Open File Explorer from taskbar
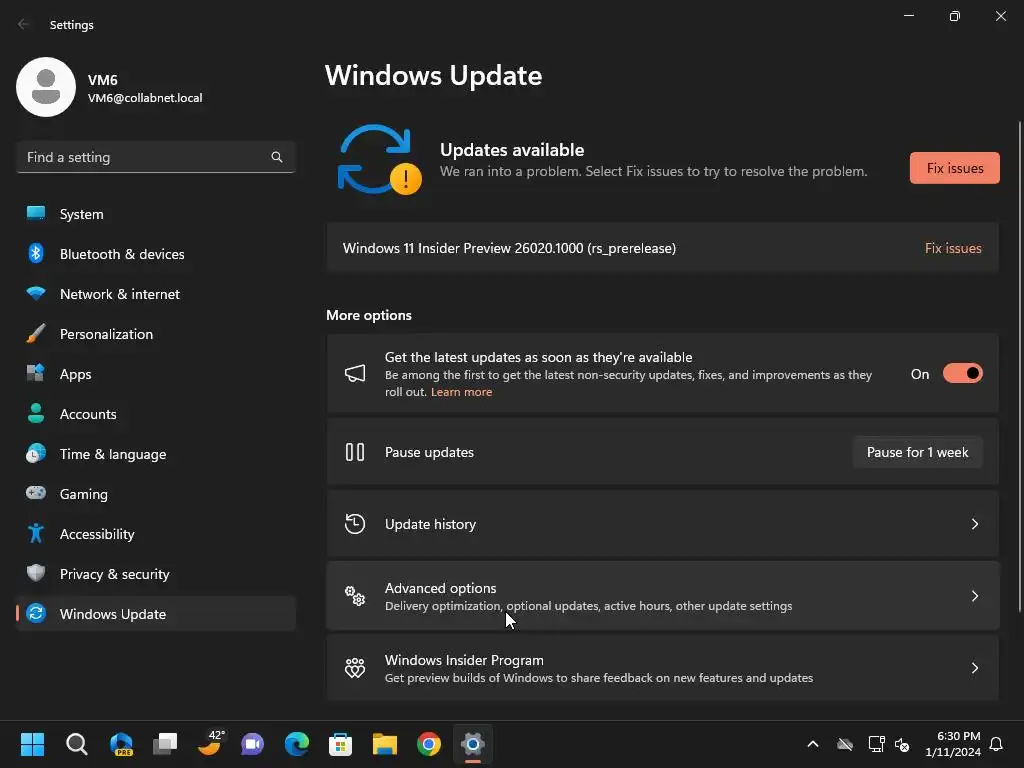This screenshot has height=768, width=1024. (x=385, y=744)
